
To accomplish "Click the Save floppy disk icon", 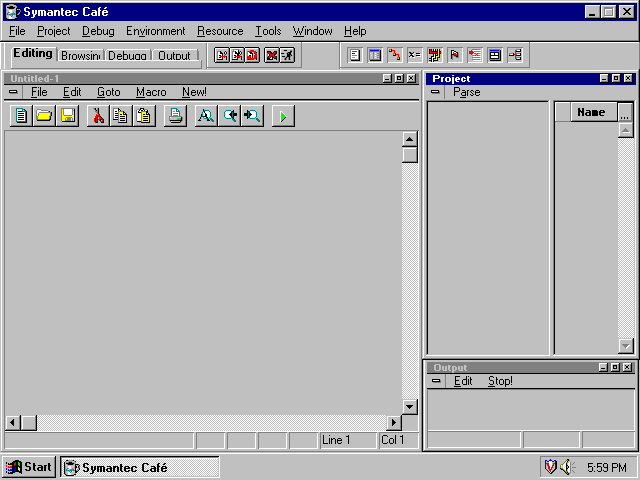I will [67, 116].
